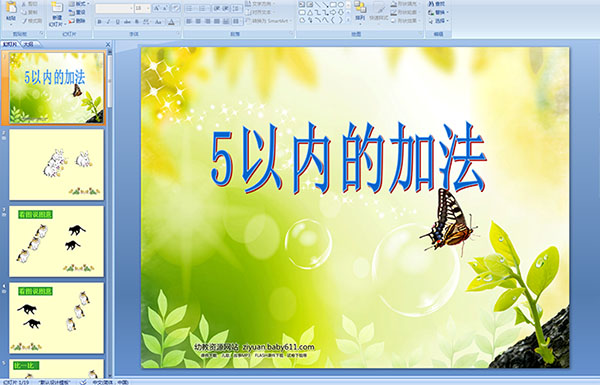Click the Increase Indent icon
This screenshot has height=385, width=600.
[x=226, y=8]
